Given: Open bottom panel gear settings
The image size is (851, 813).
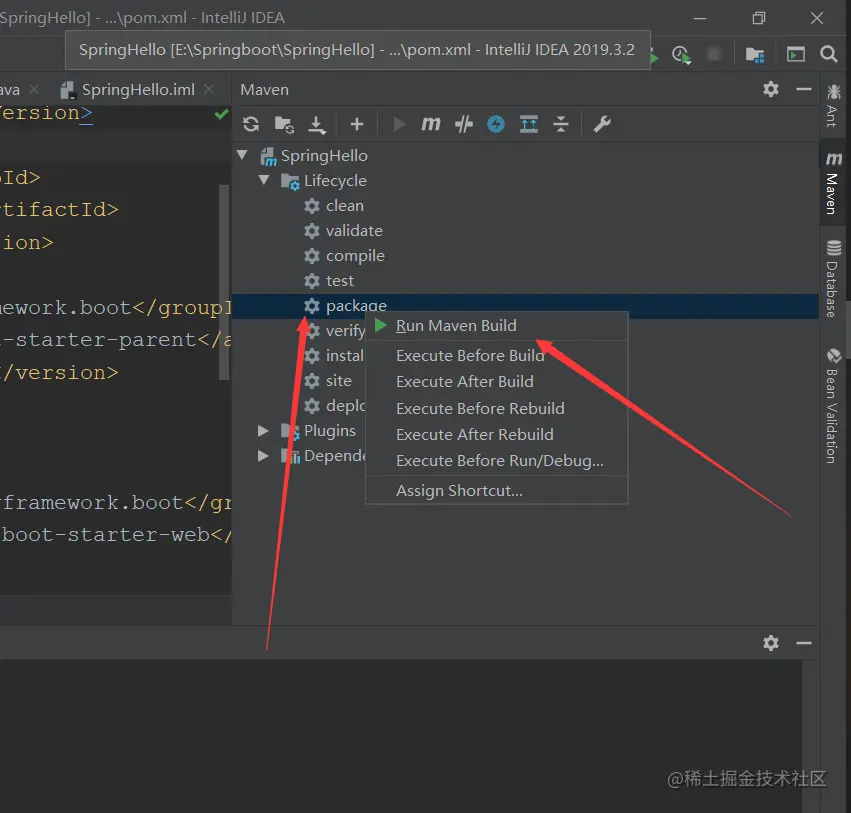Looking at the screenshot, I should [x=771, y=643].
